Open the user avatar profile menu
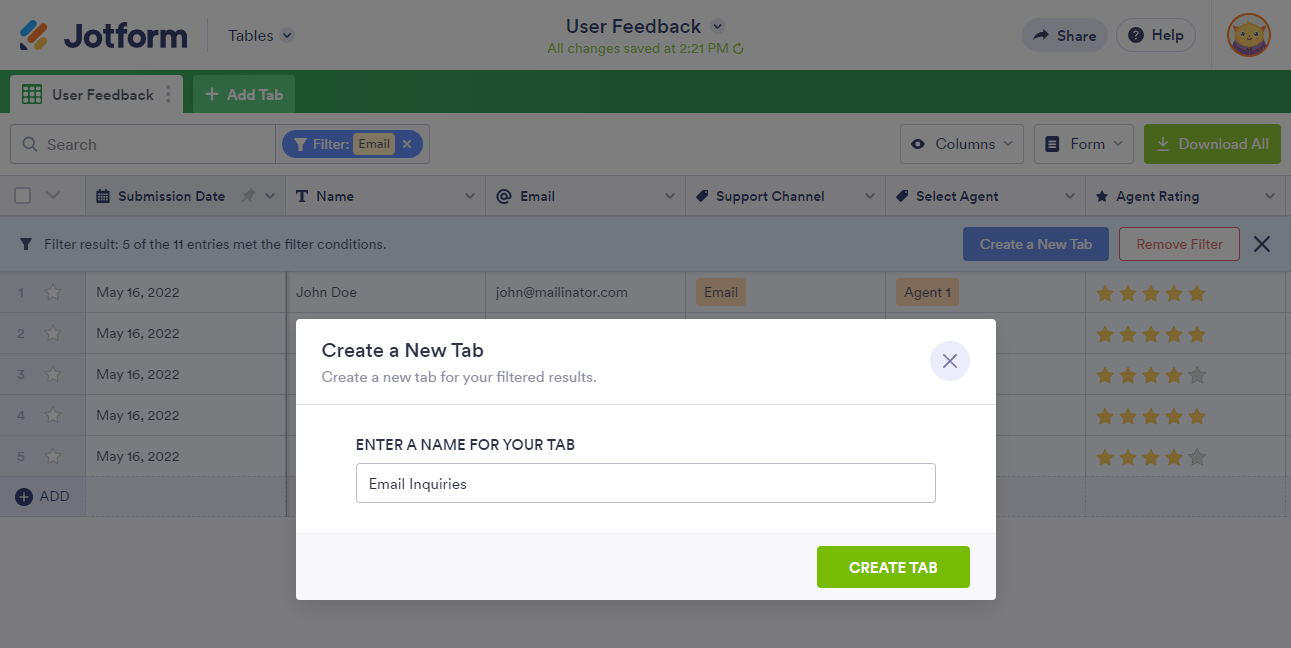1291x648 pixels. pos(1248,35)
